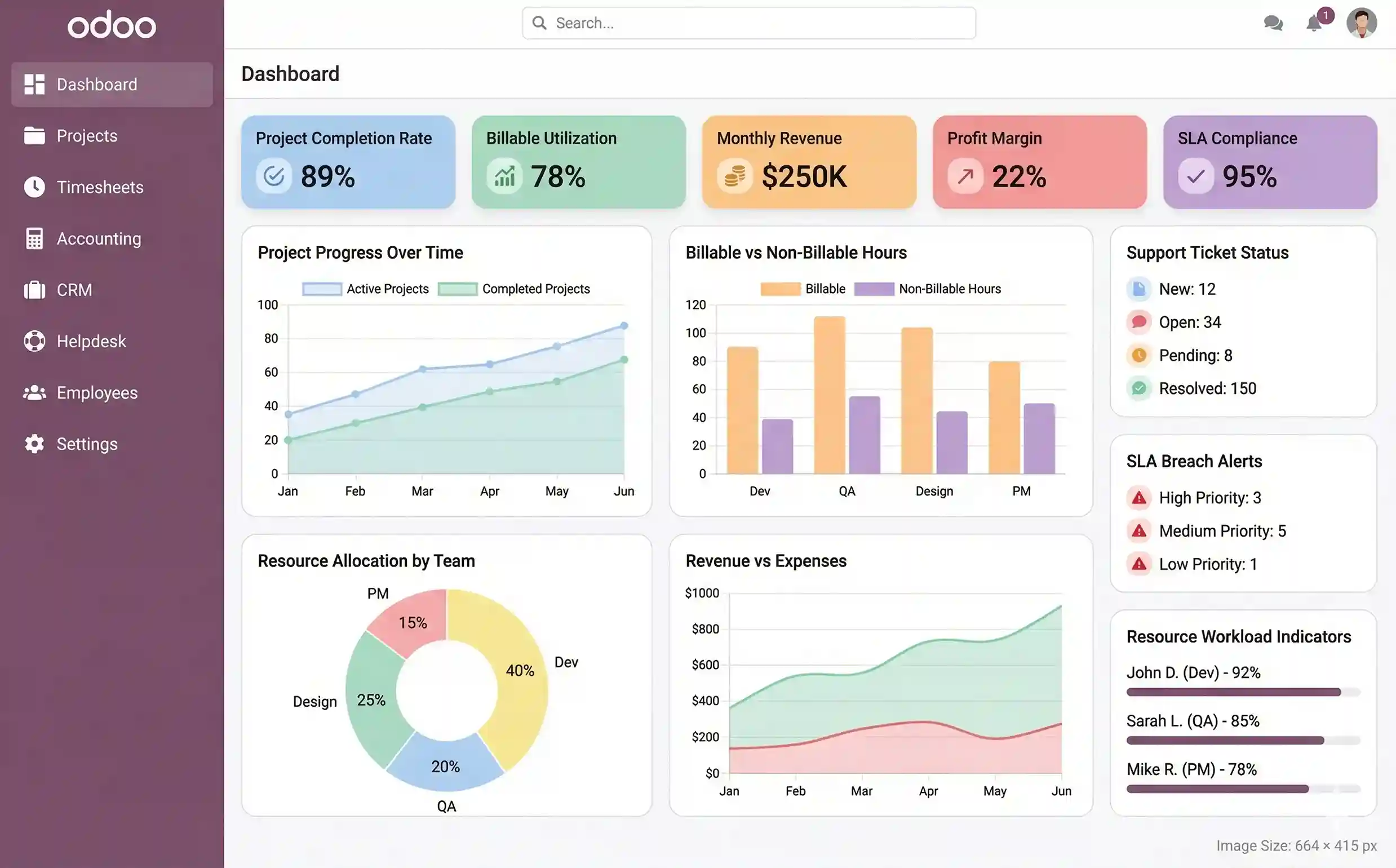1396x868 pixels.
Task: Select the Timesheets clock icon
Action: (x=34, y=187)
